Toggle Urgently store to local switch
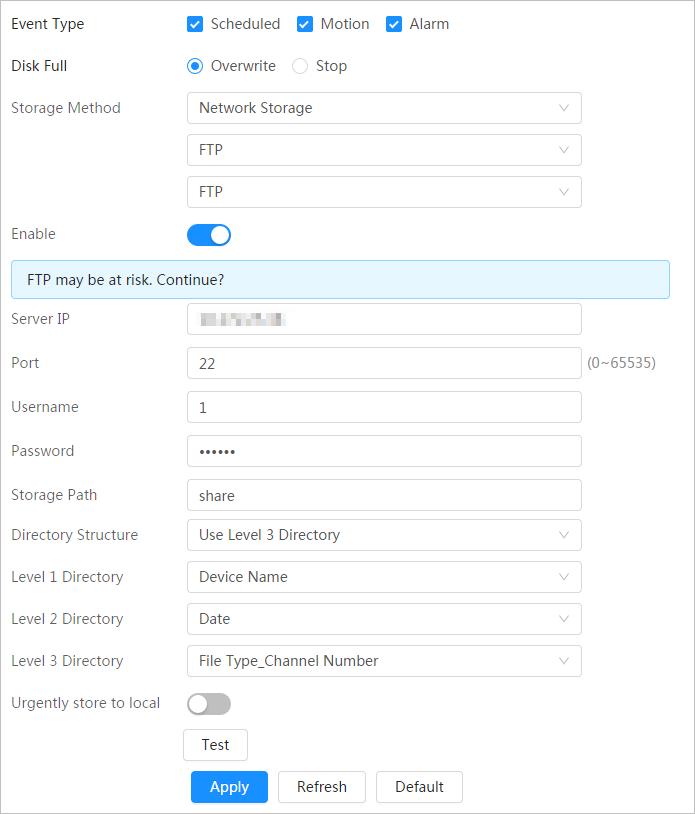Viewport: 695px width, 814px height. (209, 704)
